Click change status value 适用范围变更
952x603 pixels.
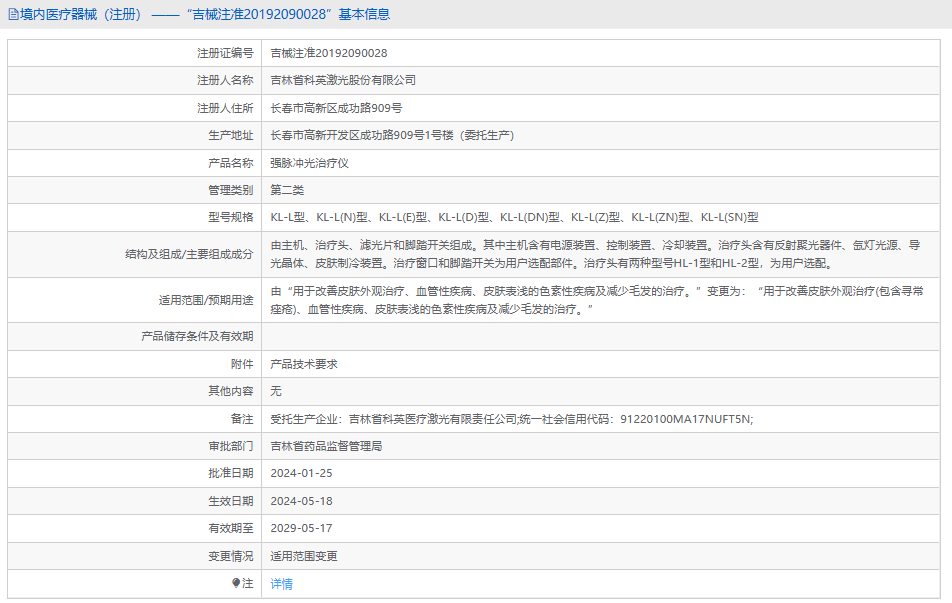pyautogui.click(x=304, y=556)
